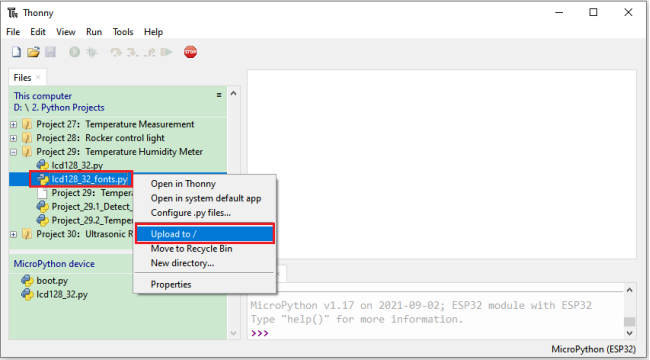Open the View menu

tap(65, 32)
